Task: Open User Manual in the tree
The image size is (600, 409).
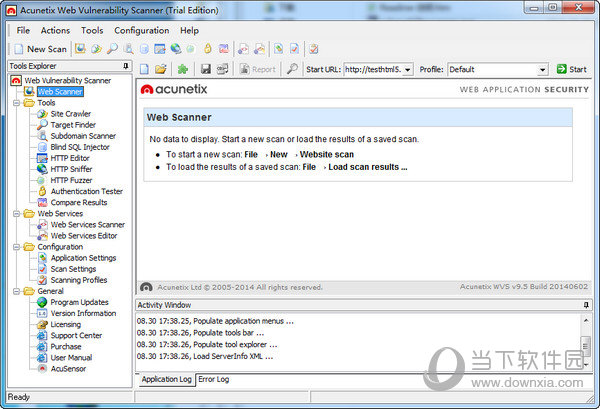Action: click(x=71, y=358)
